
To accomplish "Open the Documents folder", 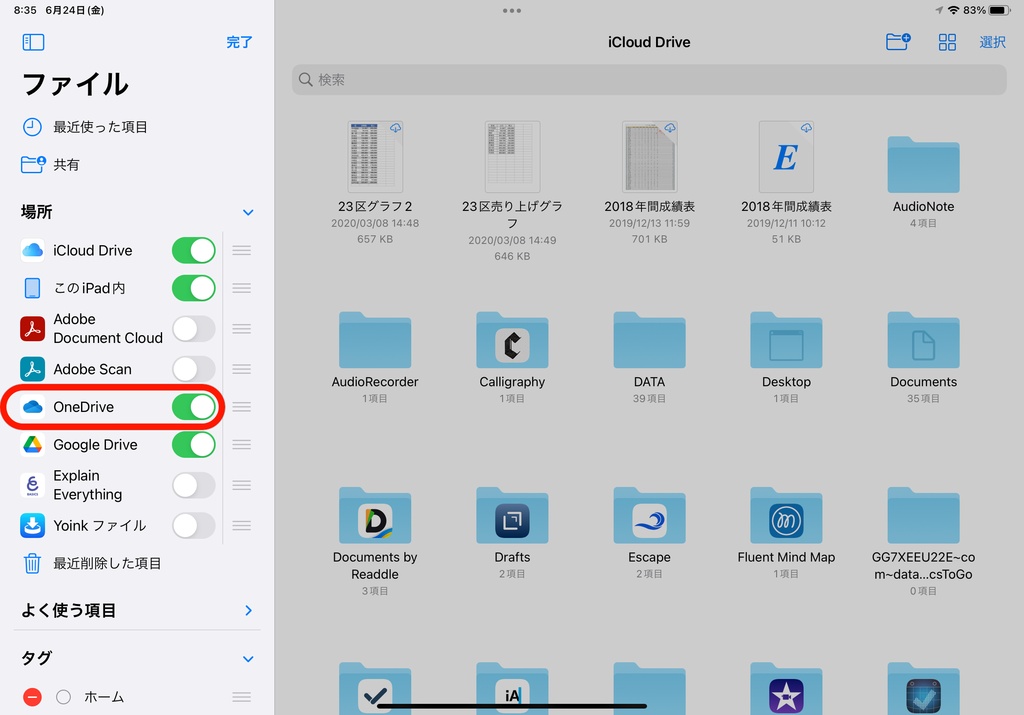I will tap(923, 340).
